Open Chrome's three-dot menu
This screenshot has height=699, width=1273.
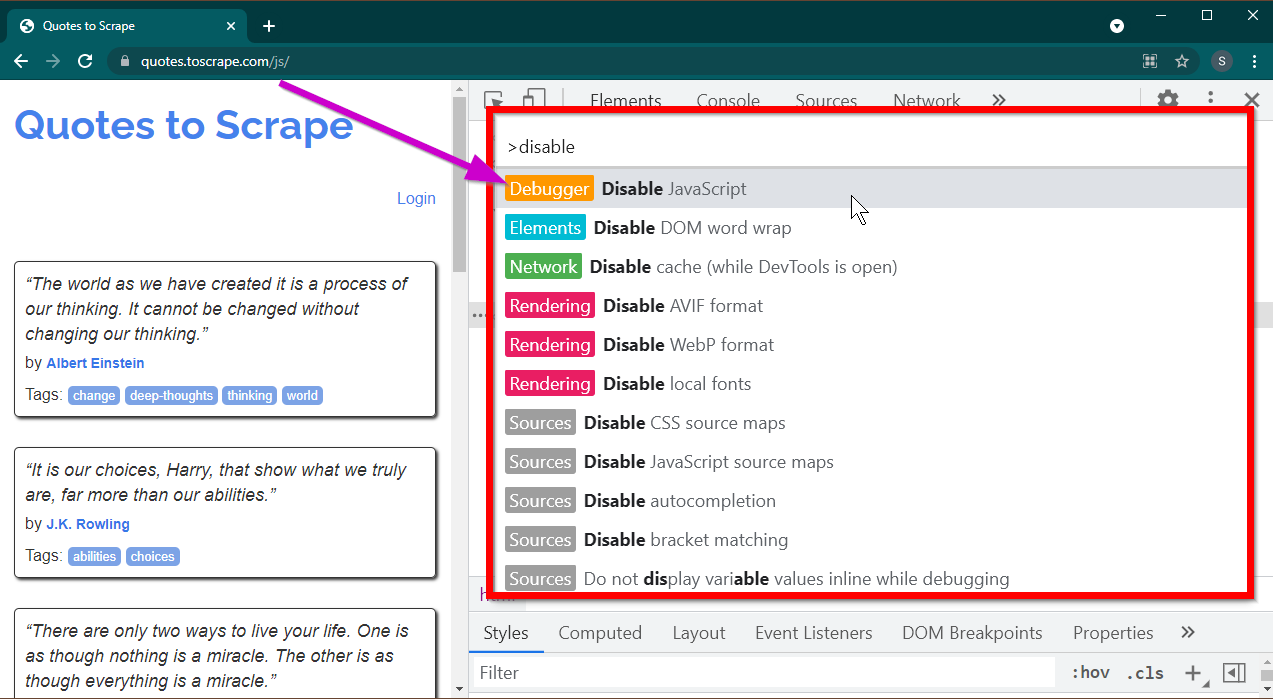click(x=1254, y=61)
